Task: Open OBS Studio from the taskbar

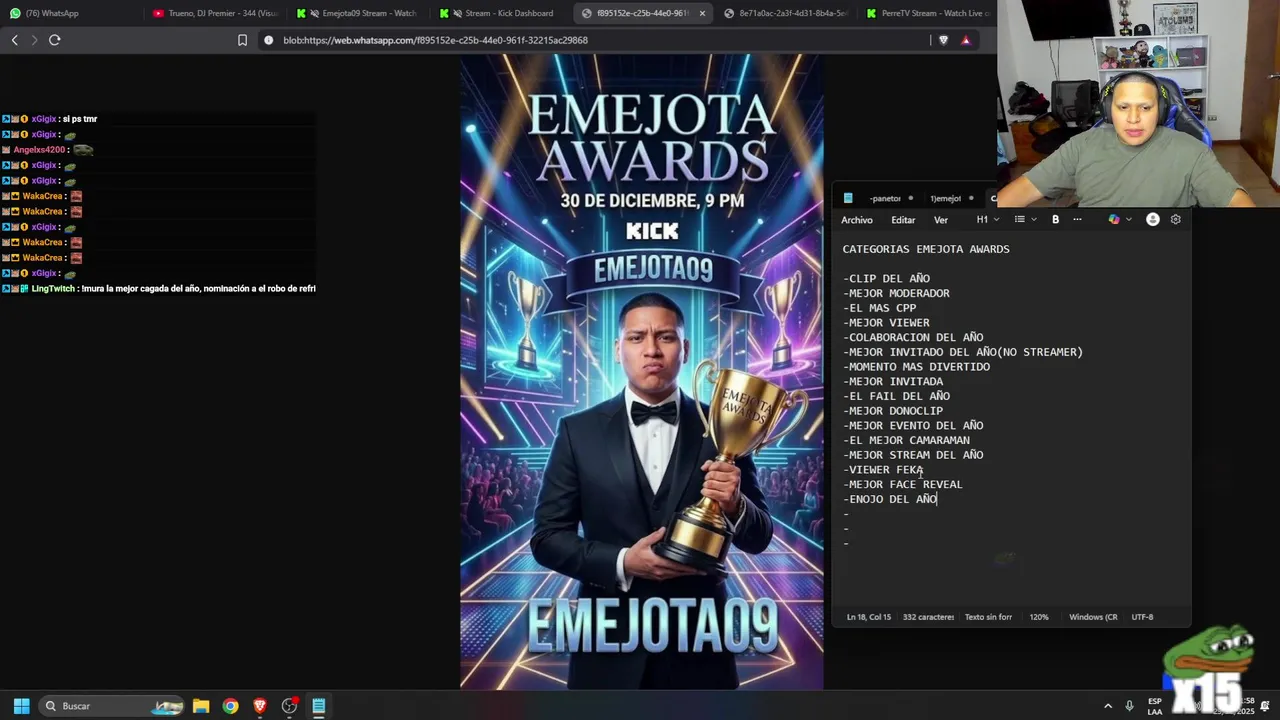Action: [290, 706]
